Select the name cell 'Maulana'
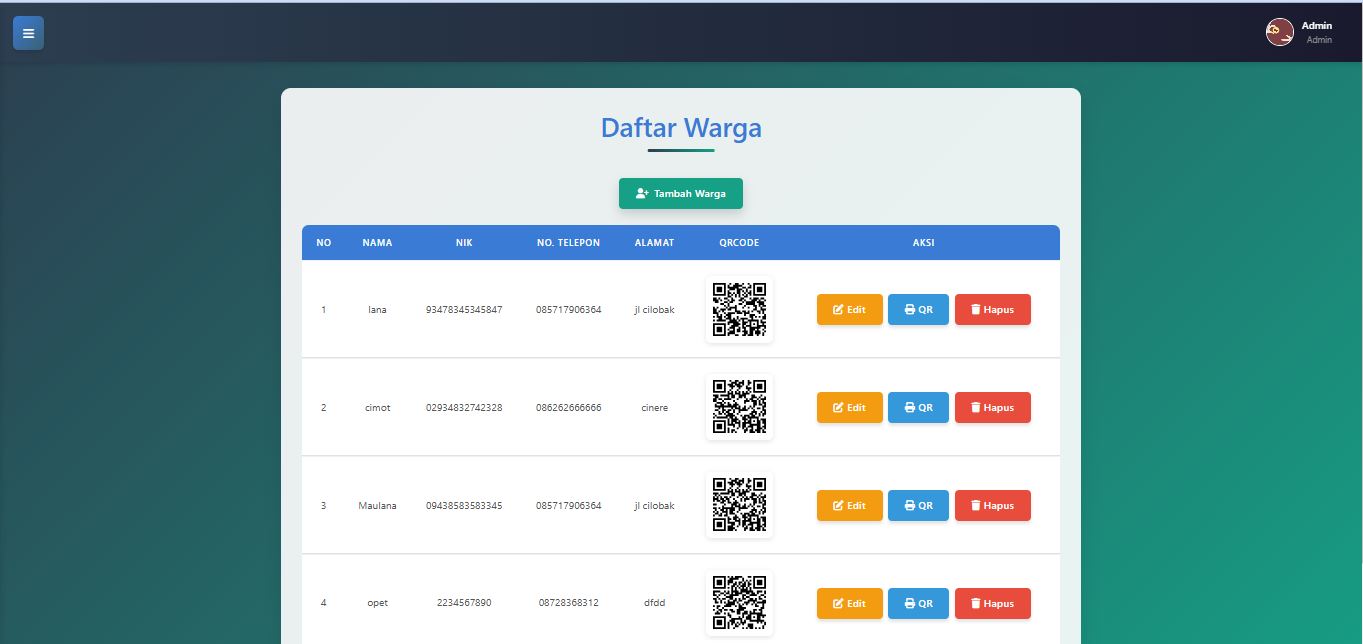The image size is (1363, 644). [x=377, y=506]
